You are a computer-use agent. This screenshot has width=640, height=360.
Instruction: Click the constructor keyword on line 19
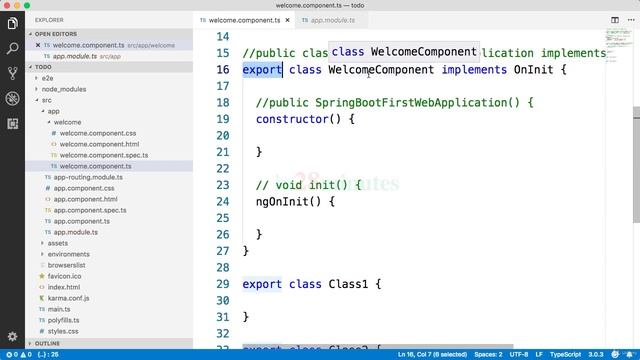click(292, 119)
